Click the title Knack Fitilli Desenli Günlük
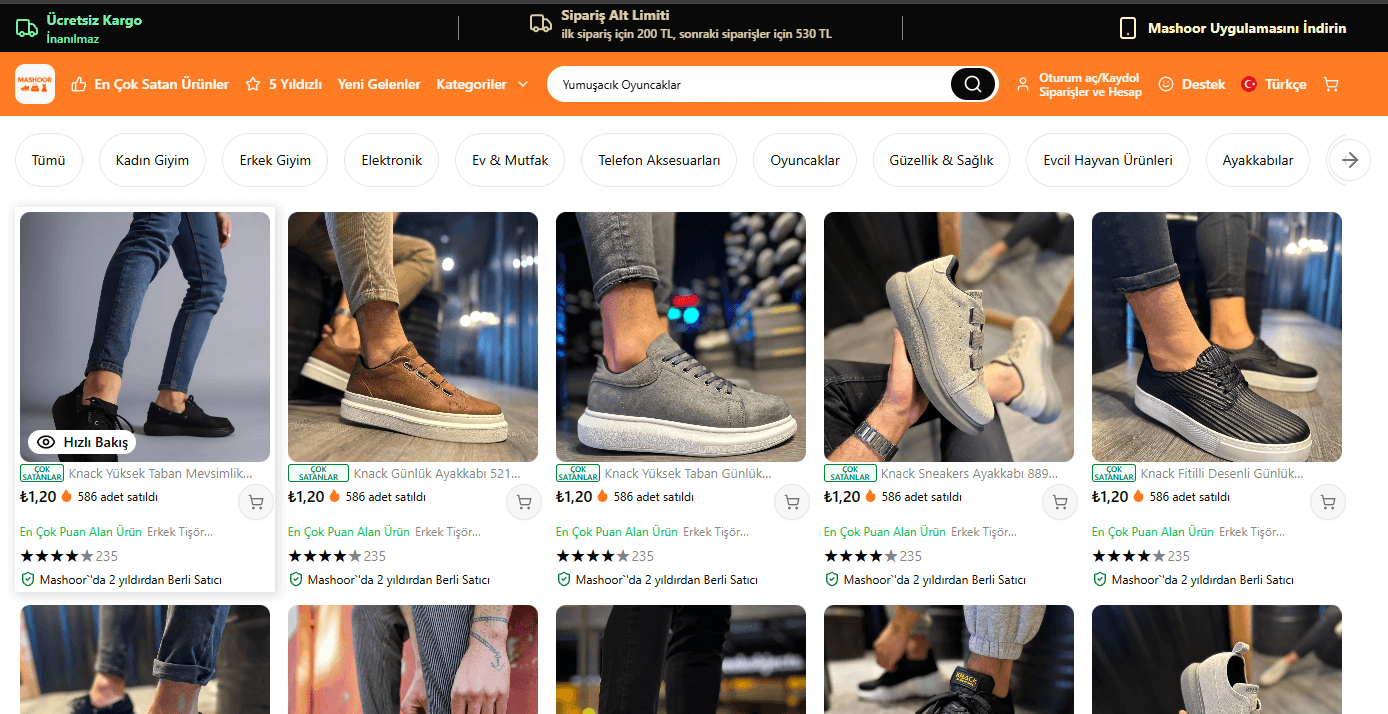Image resolution: width=1388 pixels, height=714 pixels. click(1222, 473)
